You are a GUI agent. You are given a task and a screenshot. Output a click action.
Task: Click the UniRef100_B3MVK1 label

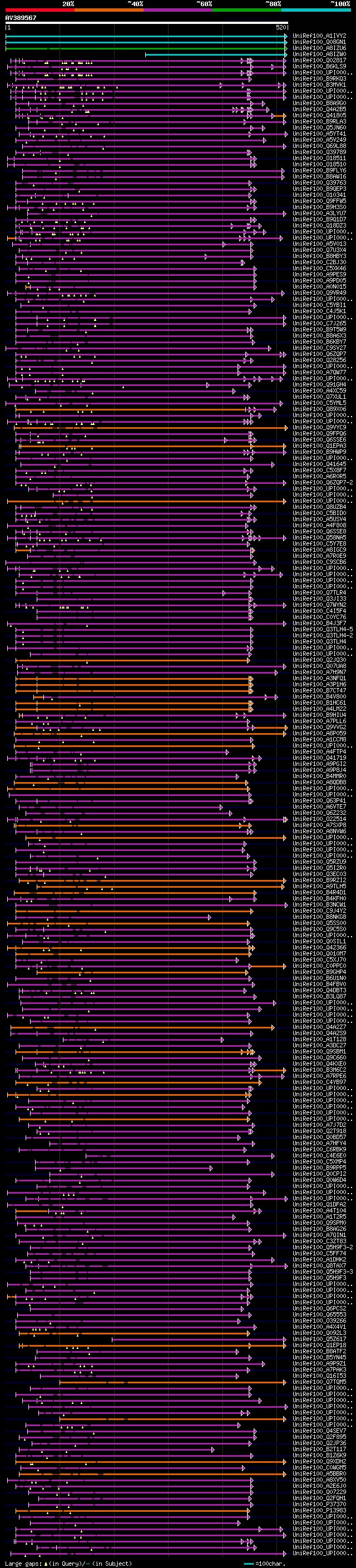[x=319, y=85]
